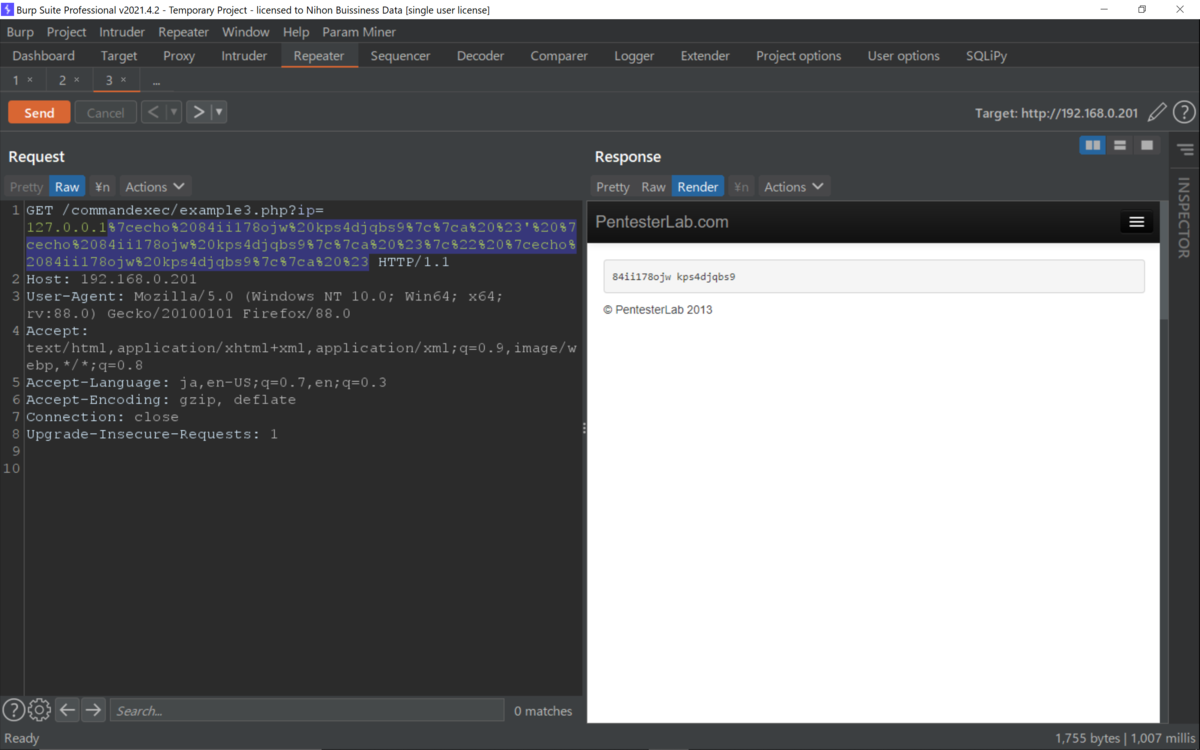Click the Connection: close header line
This screenshot has height=750, width=1200.
tap(102, 417)
